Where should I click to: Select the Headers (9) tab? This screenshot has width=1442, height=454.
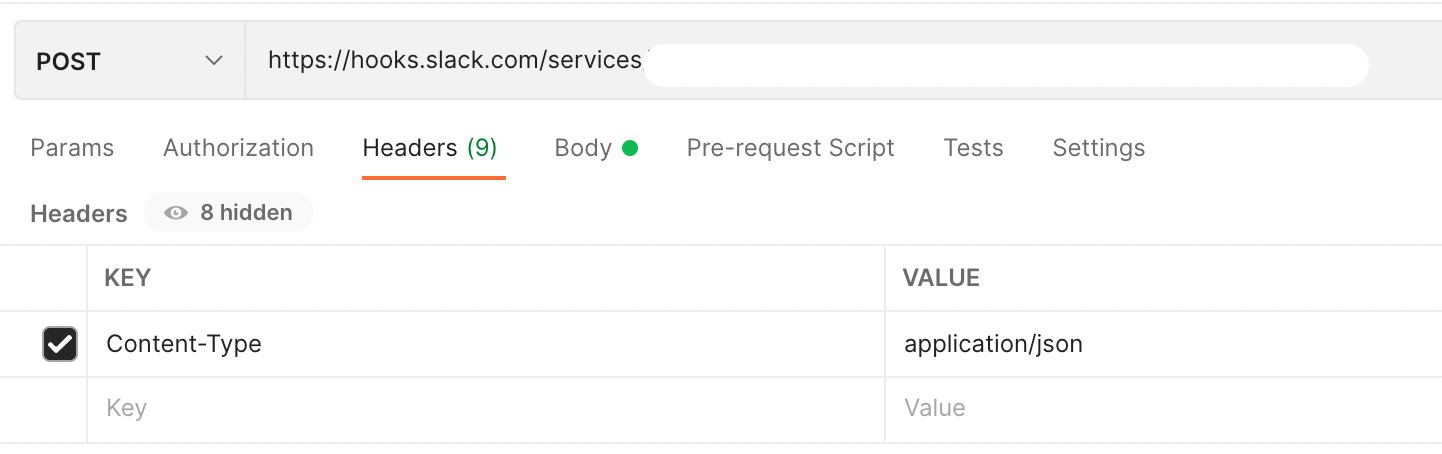pos(430,148)
